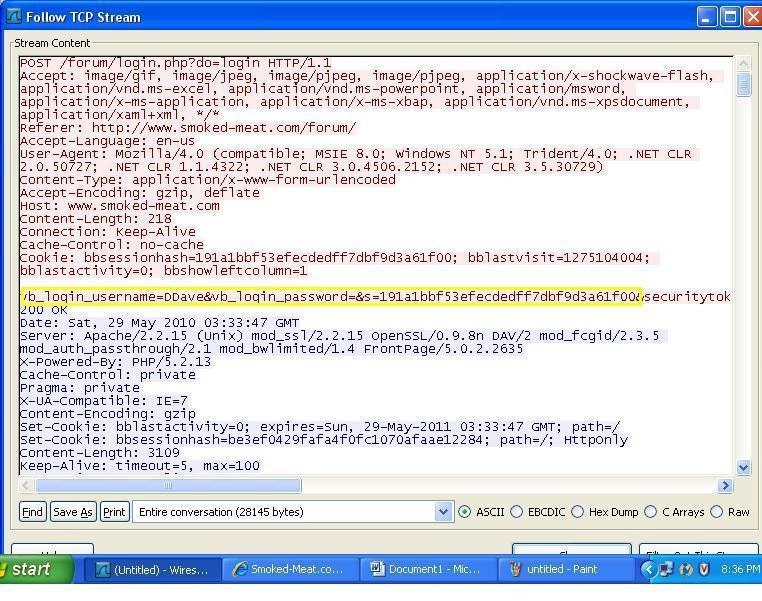The height and width of the screenshot is (601, 762).
Task: Select the EBCDIC display format
Action: tap(517, 512)
